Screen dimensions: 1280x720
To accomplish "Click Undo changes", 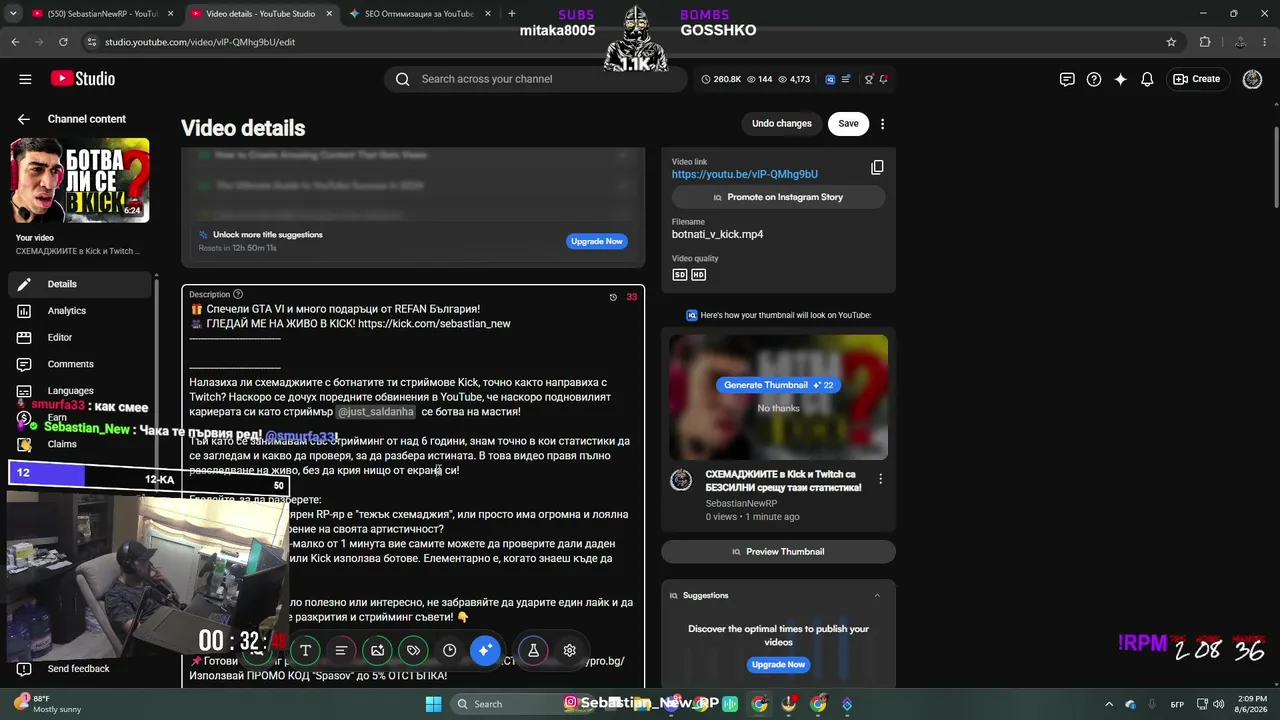I will [x=782, y=124].
